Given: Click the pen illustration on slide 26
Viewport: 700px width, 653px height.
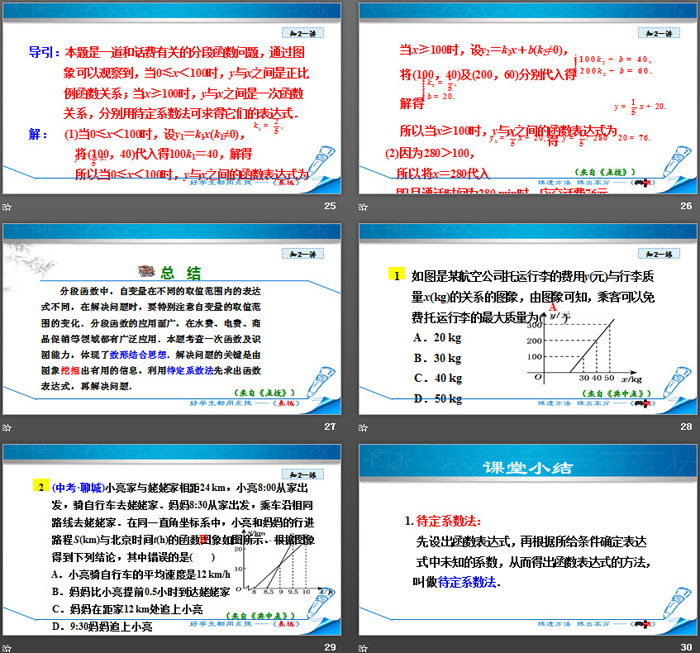Looking at the screenshot, I should (678, 161).
